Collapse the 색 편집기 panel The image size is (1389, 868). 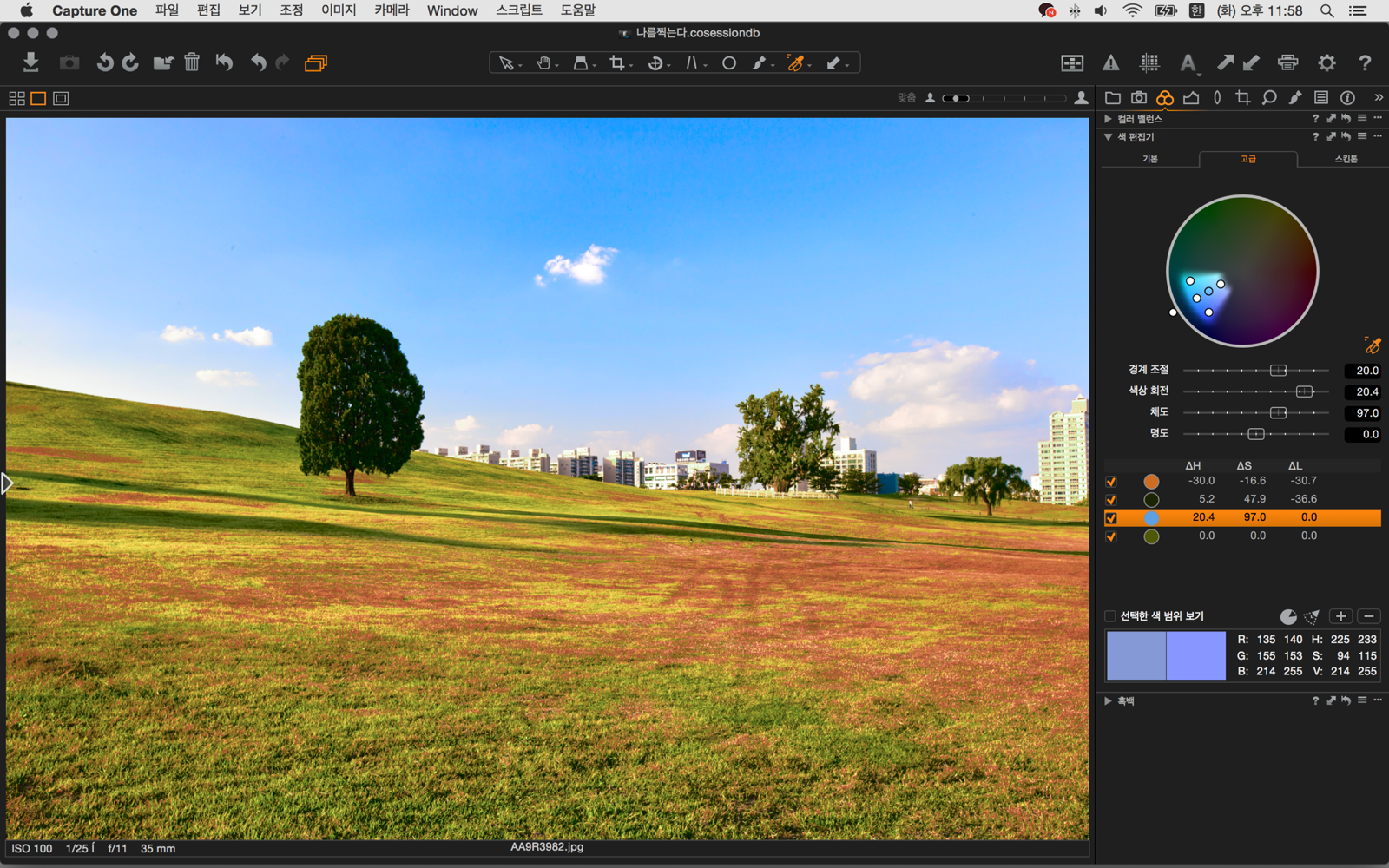tap(1109, 137)
